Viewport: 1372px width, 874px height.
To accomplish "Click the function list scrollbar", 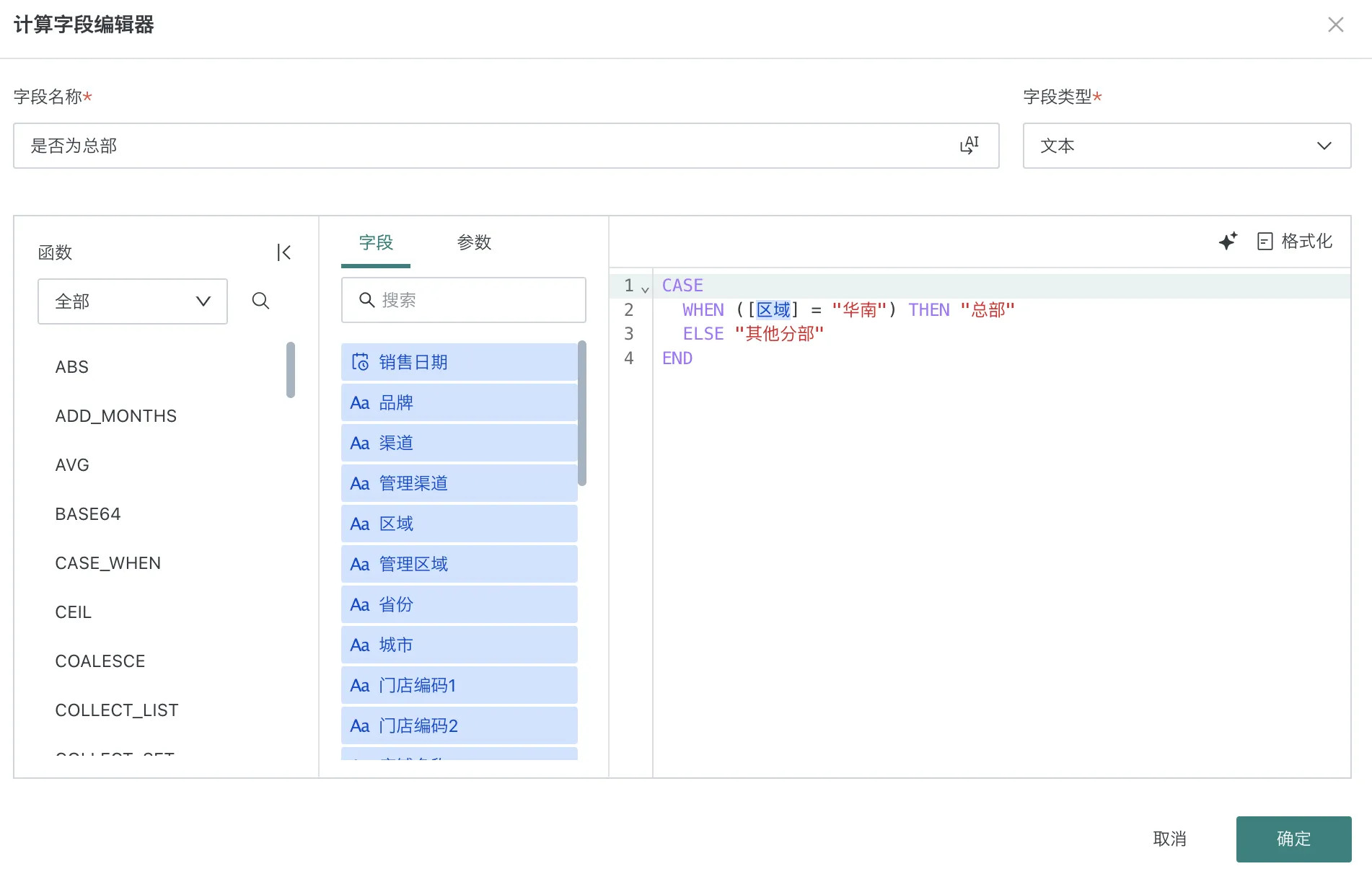I will pos(291,369).
